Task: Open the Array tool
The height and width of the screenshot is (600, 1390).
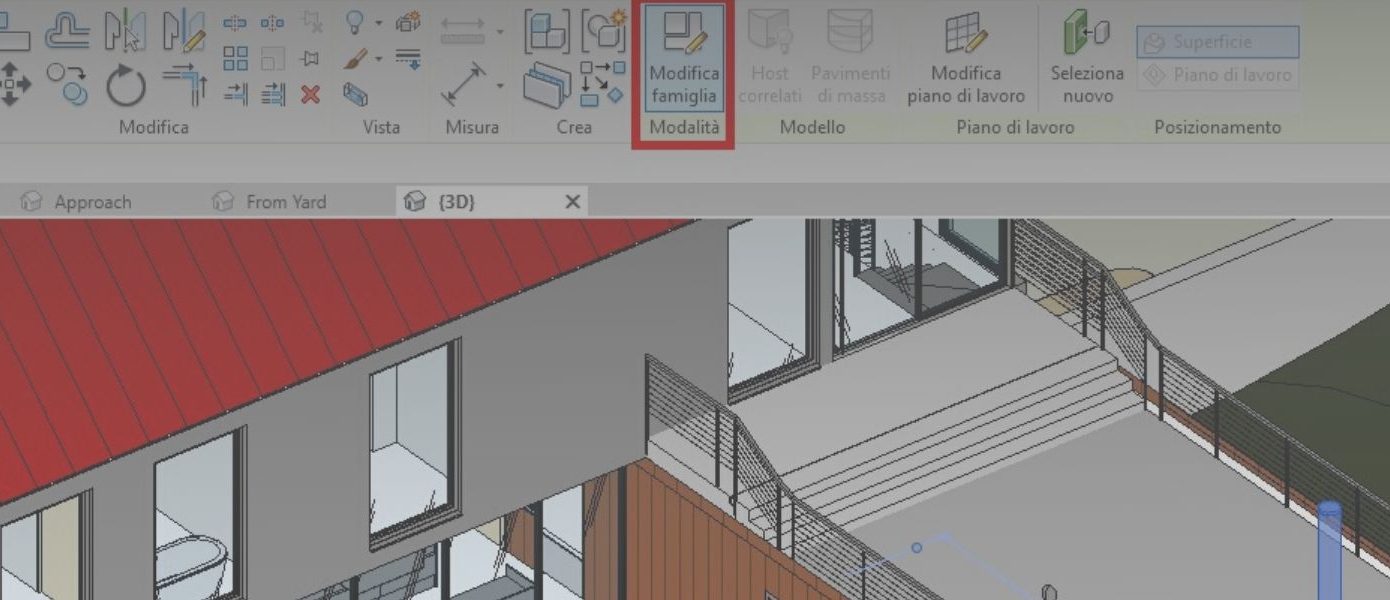Action: point(236,59)
